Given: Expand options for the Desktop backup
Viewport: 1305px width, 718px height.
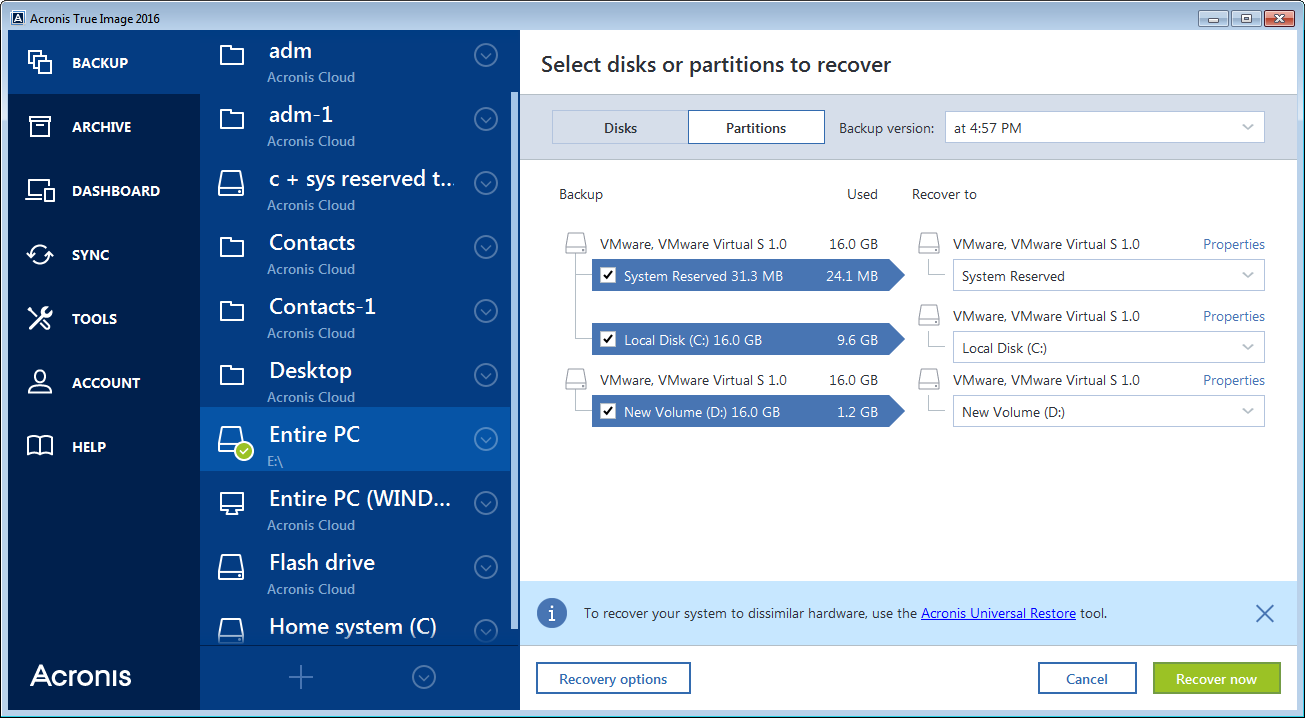Looking at the screenshot, I should click(486, 375).
